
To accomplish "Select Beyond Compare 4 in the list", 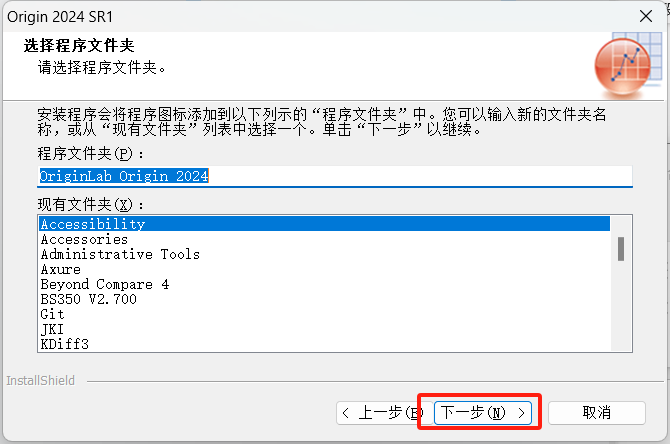I will click(x=324, y=284).
